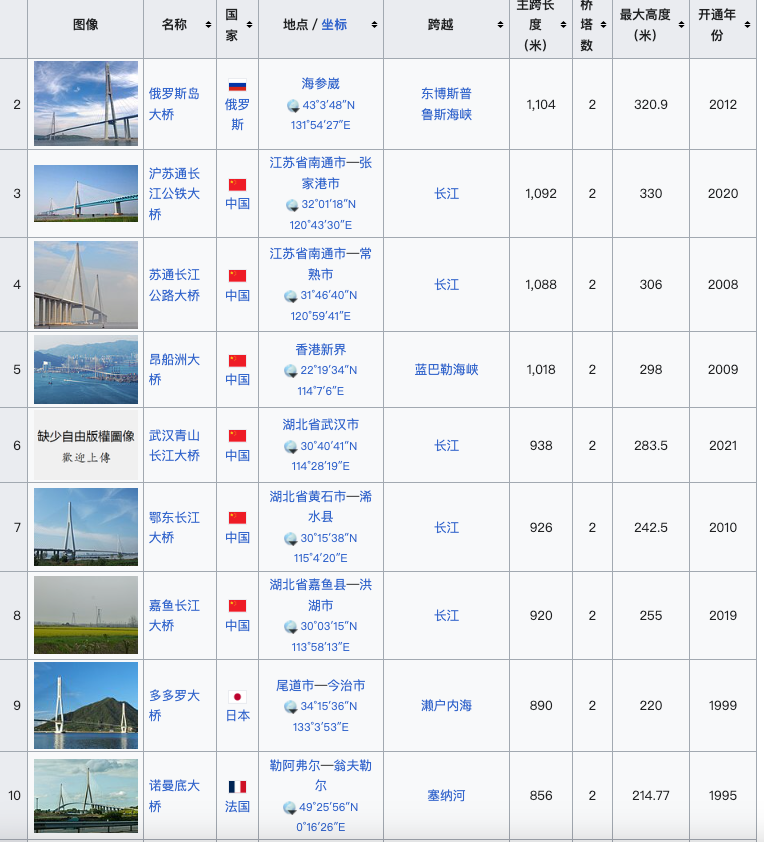Click globe icon beside 31°46′40″N
The width and height of the screenshot is (764, 842).
pos(290,296)
